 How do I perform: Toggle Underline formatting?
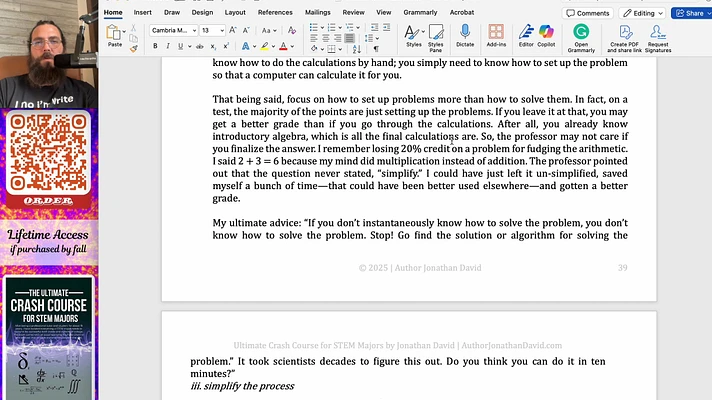point(180,46)
